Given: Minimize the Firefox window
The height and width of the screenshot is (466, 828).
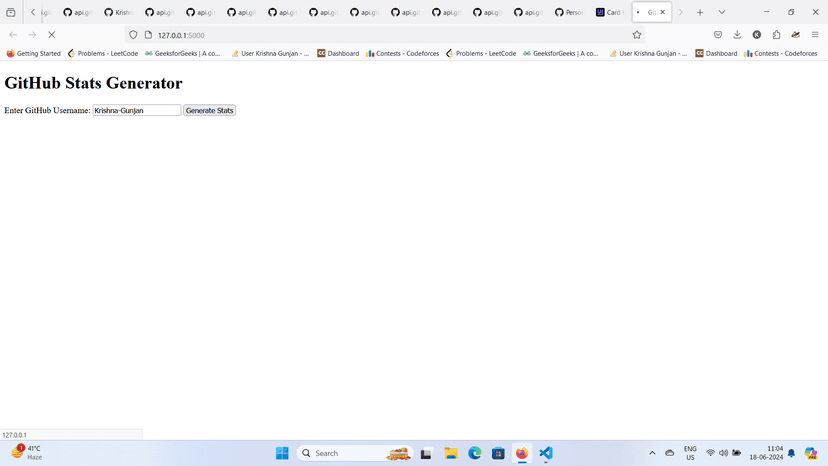Looking at the screenshot, I should (767, 12).
